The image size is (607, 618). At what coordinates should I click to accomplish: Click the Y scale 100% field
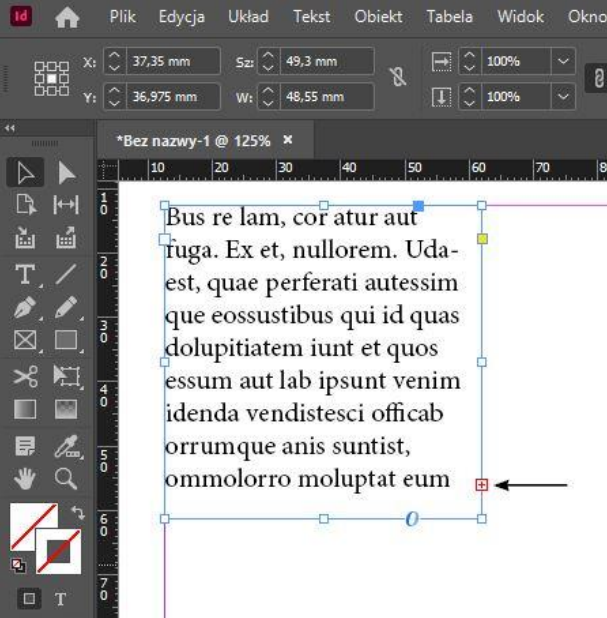point(516,96)
